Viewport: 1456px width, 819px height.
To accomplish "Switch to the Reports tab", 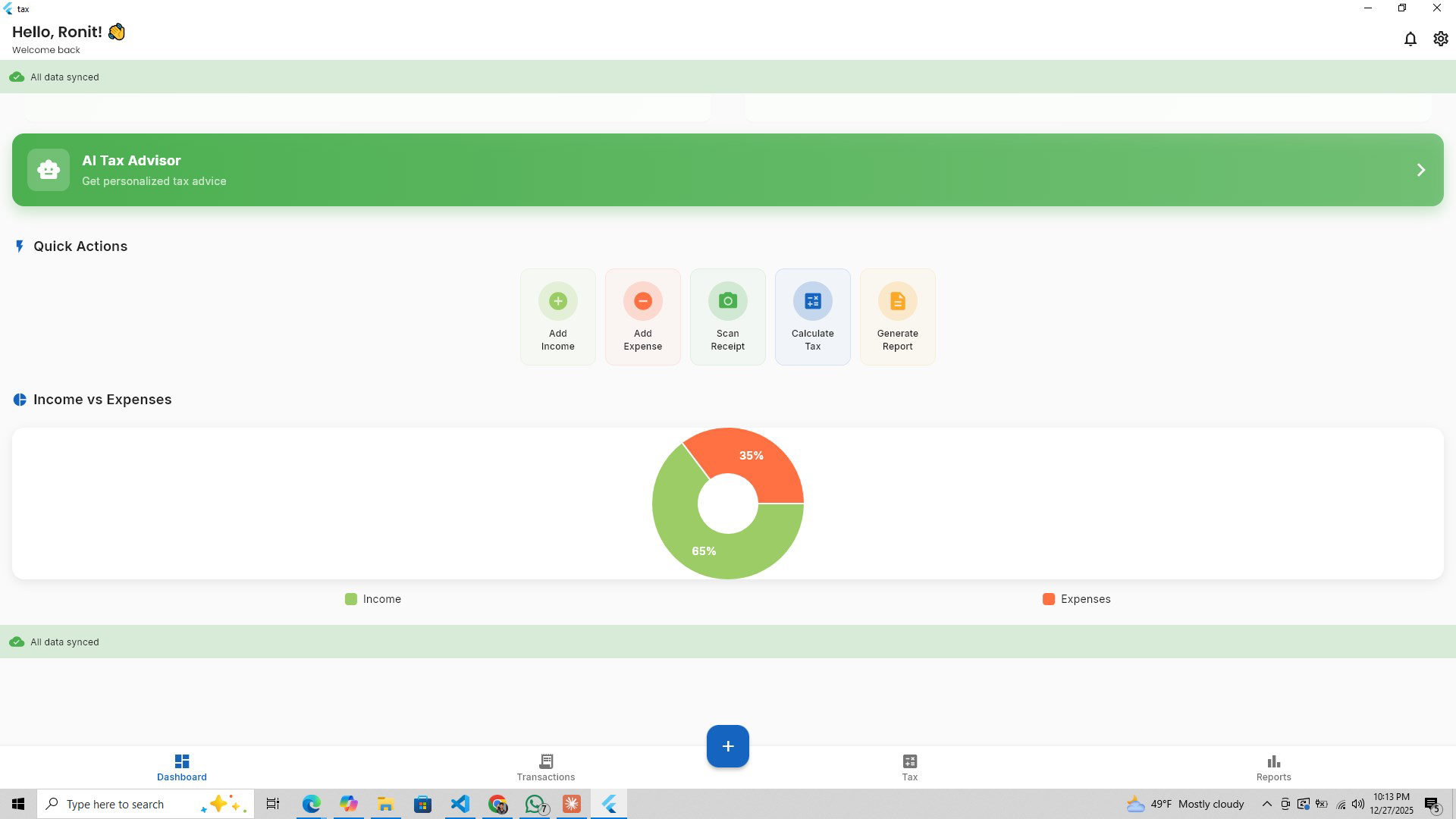I will pyautogui.click(x=1273, y=767).
